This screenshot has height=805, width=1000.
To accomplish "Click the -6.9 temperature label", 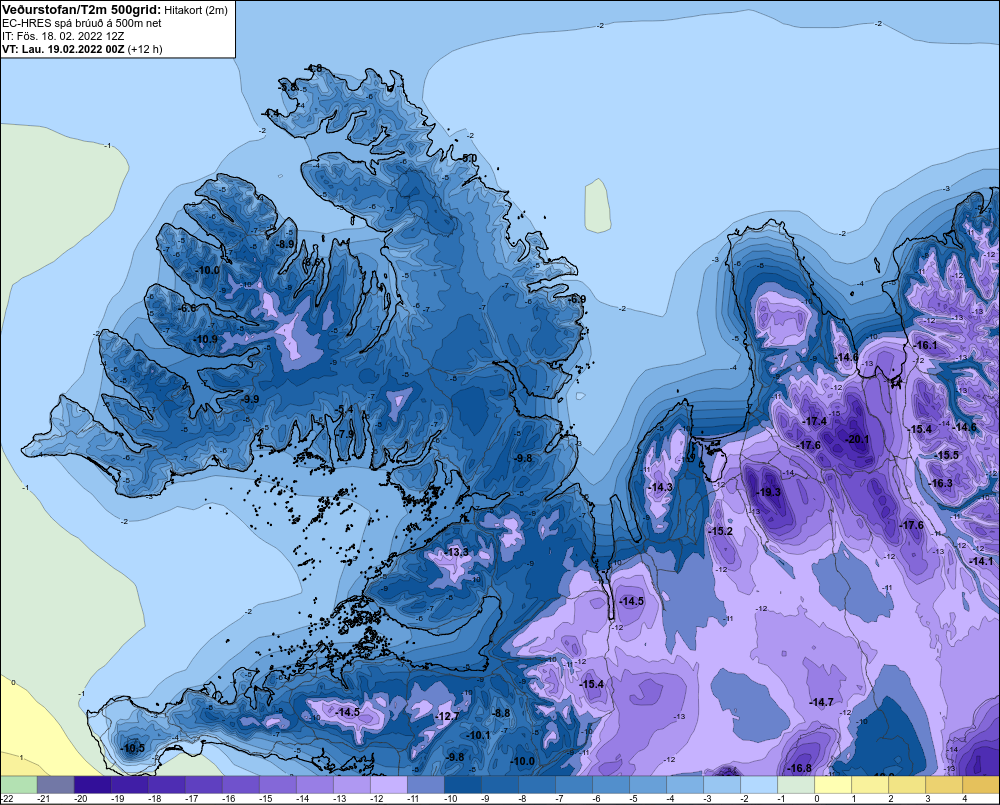I will [577, 299].
